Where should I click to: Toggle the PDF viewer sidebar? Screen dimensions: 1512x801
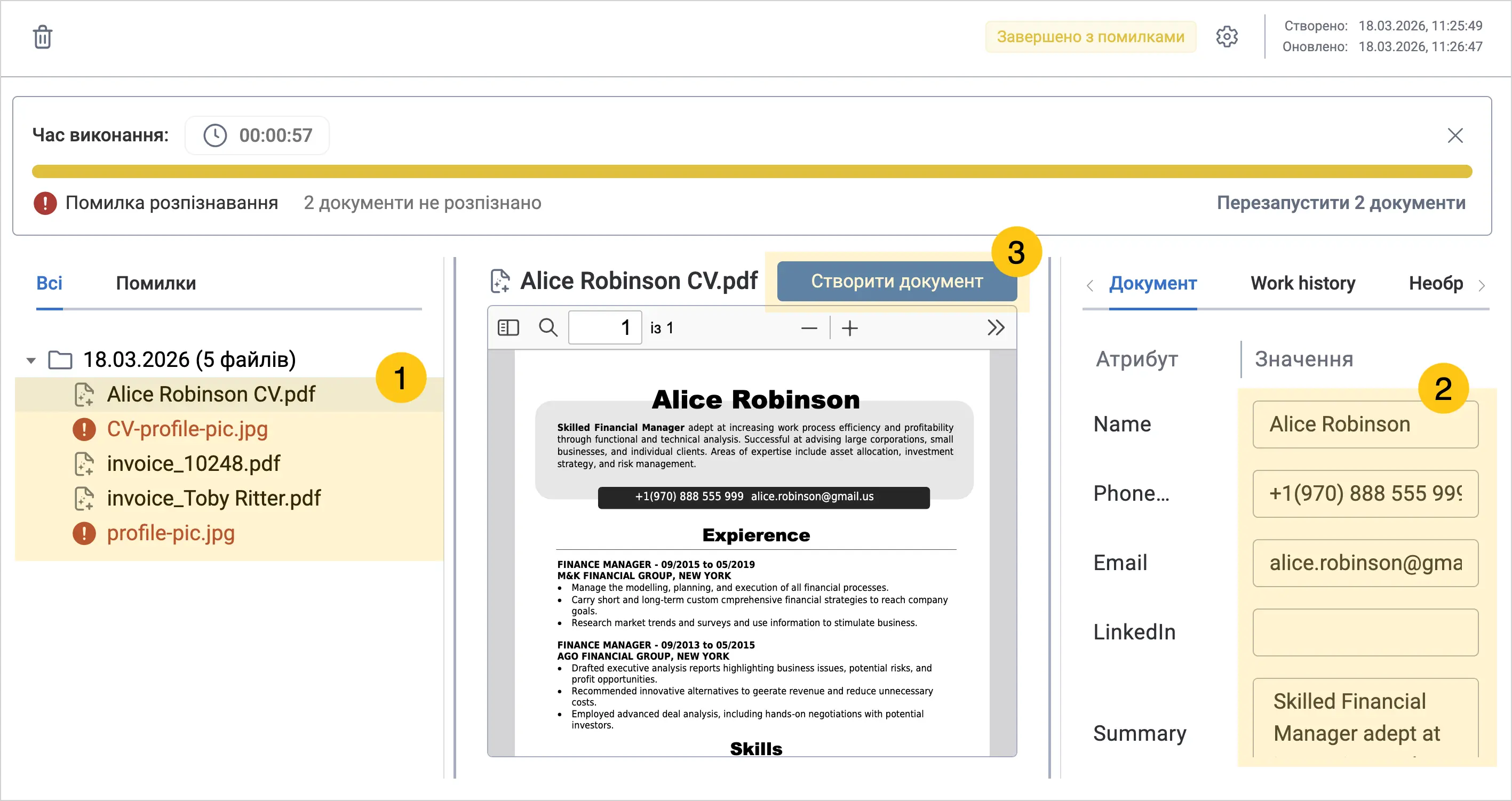coord(508,327)
